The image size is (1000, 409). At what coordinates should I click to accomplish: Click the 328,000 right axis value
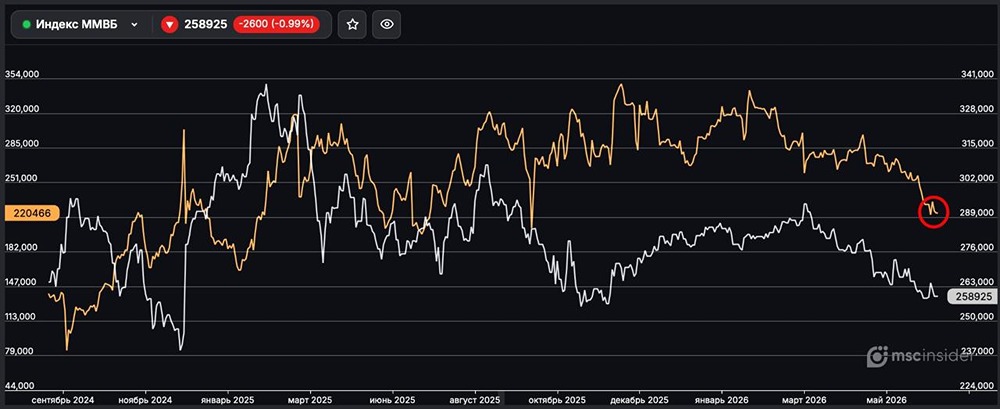977,110
